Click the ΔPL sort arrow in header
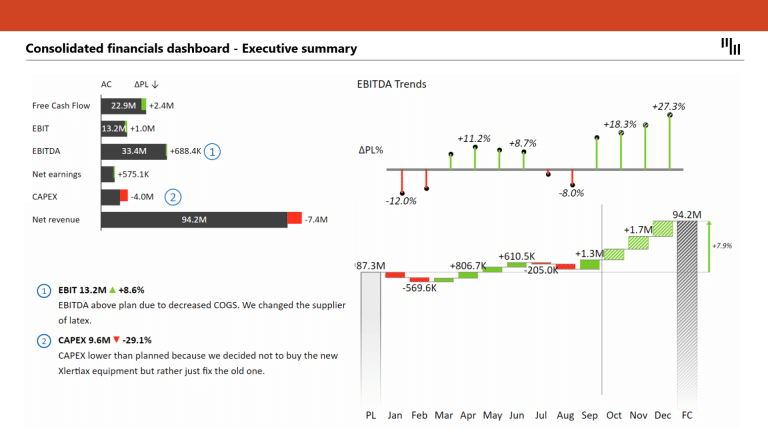The width and height of the screenshot is (768, 432). pyautogui.click(x=155, y=84)
